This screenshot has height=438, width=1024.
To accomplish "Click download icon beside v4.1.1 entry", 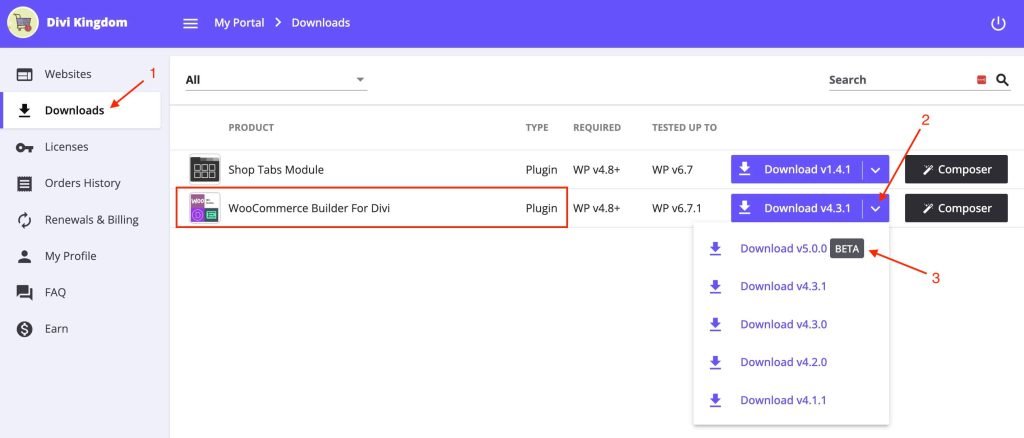I will pos(715,400).
